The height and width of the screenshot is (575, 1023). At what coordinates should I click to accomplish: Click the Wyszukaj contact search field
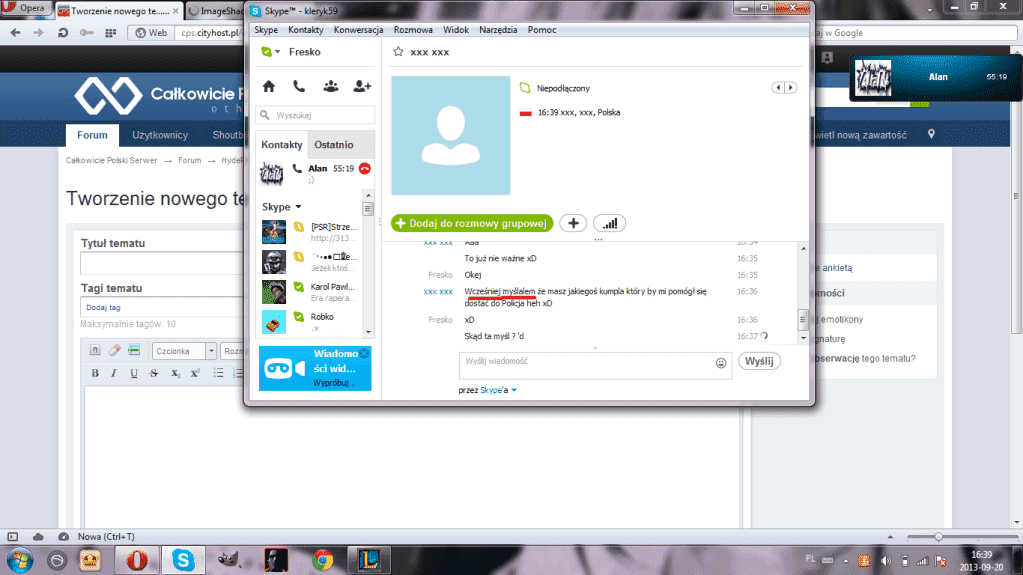point(316,115)
